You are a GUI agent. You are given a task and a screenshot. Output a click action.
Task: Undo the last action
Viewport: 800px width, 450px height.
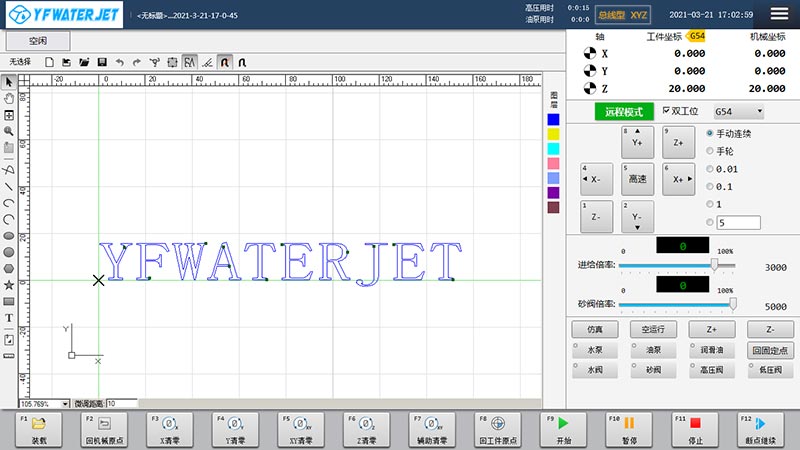pyautogui.click(x=119, y=62)
